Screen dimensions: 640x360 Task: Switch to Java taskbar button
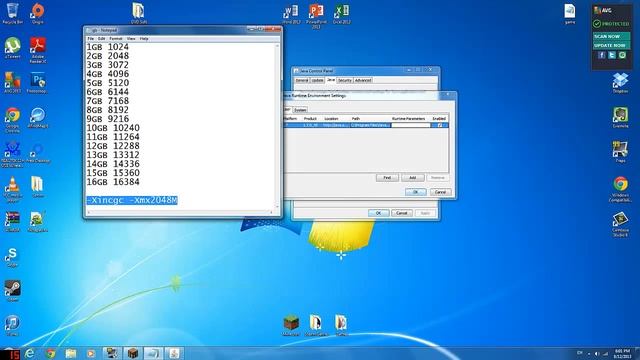174,353
